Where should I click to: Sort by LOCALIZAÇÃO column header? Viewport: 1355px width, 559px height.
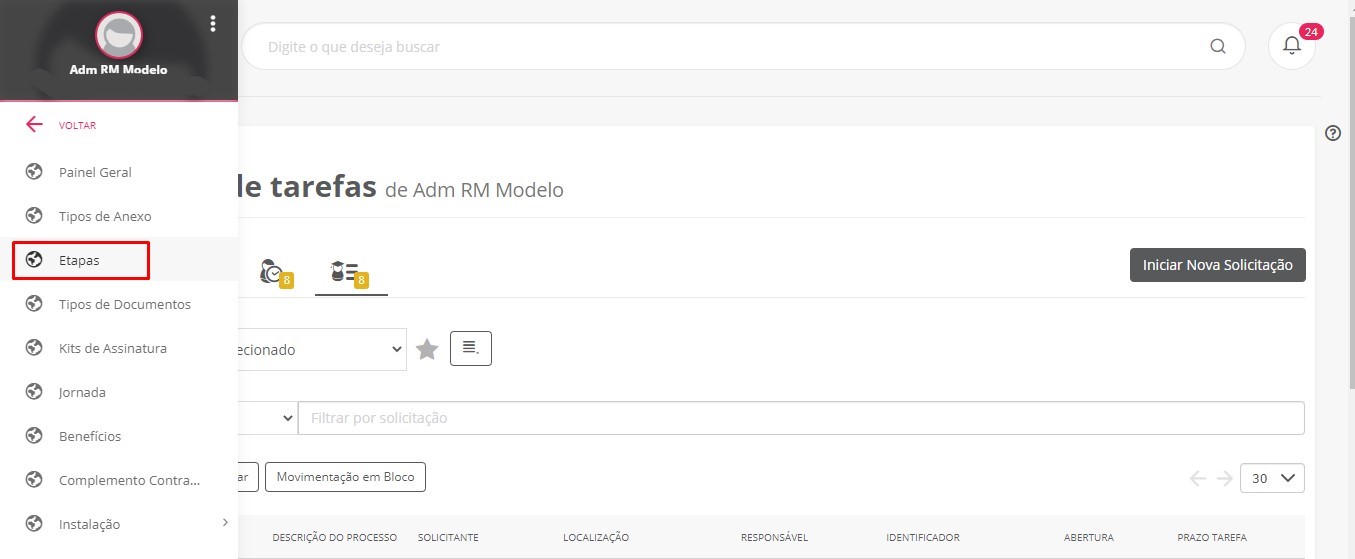coord(596,538)
